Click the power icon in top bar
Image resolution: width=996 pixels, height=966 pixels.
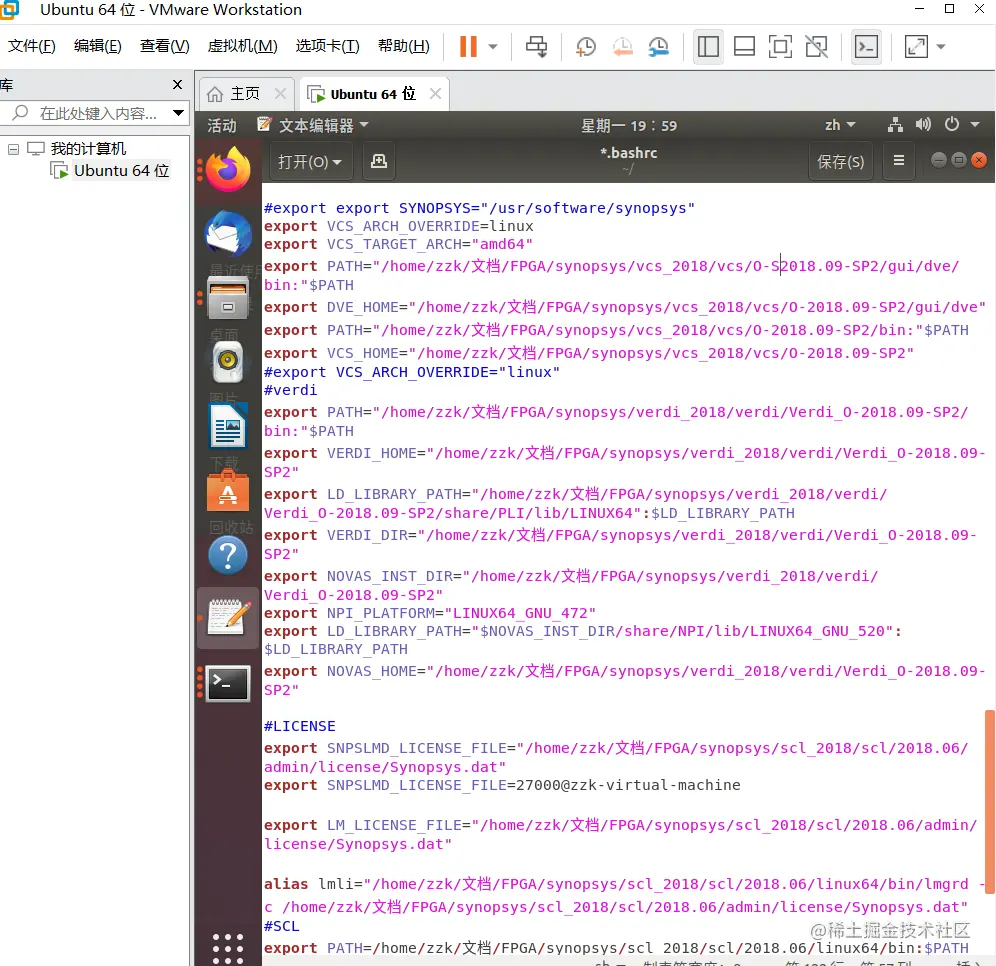tap(952, 124)
